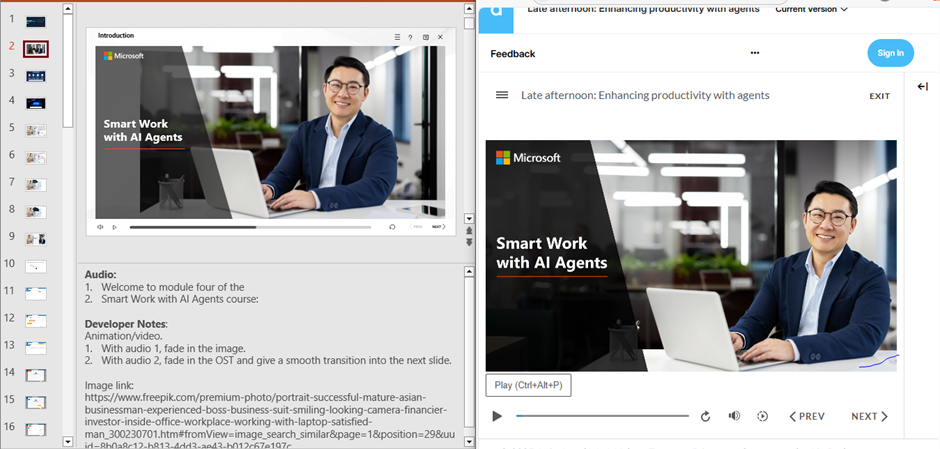940x449 pixels.
Task: Open the course player hamburger menu
Action: 502,95
